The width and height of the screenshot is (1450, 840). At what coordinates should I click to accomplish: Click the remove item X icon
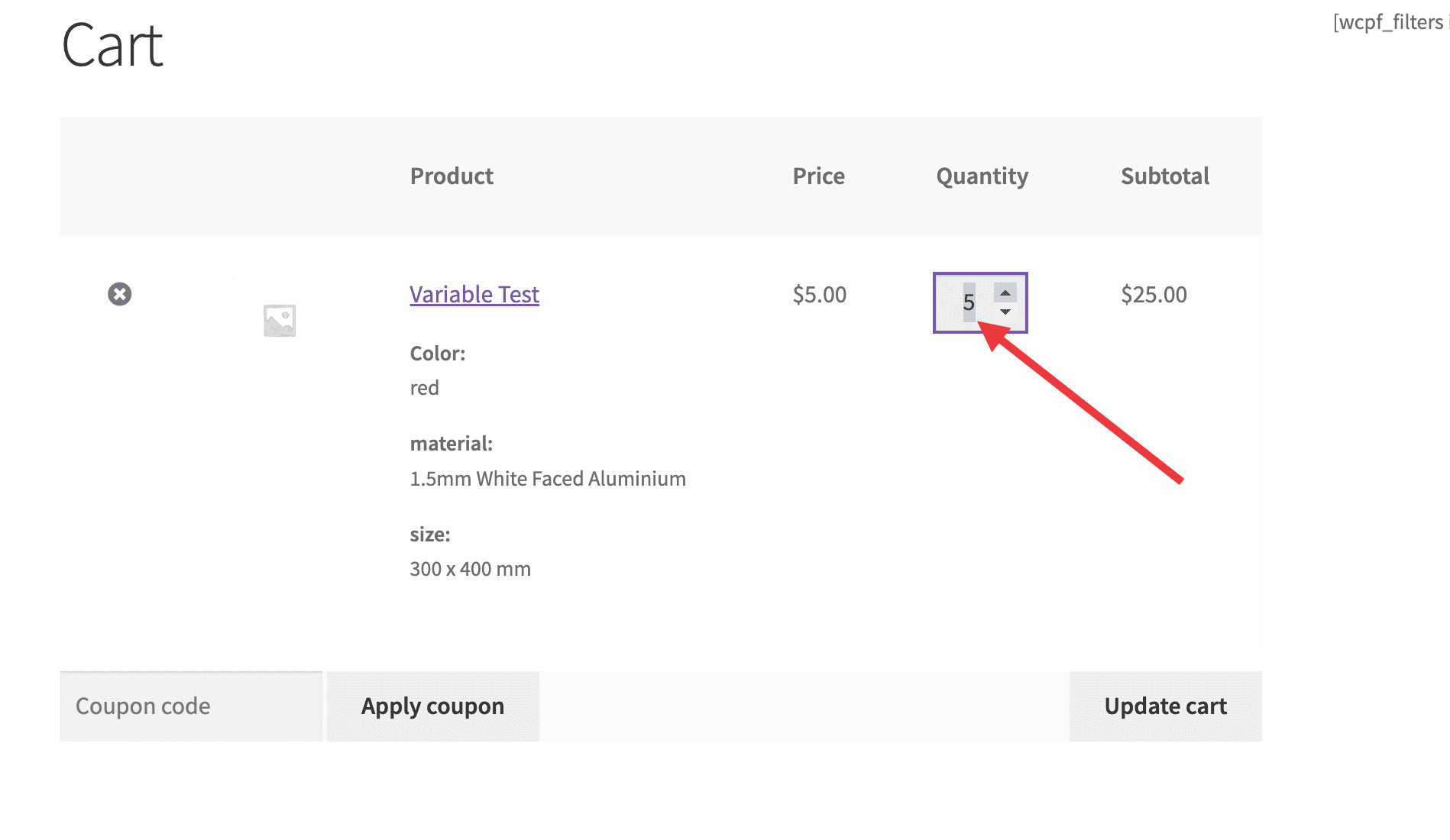click(x=118, y=294)
